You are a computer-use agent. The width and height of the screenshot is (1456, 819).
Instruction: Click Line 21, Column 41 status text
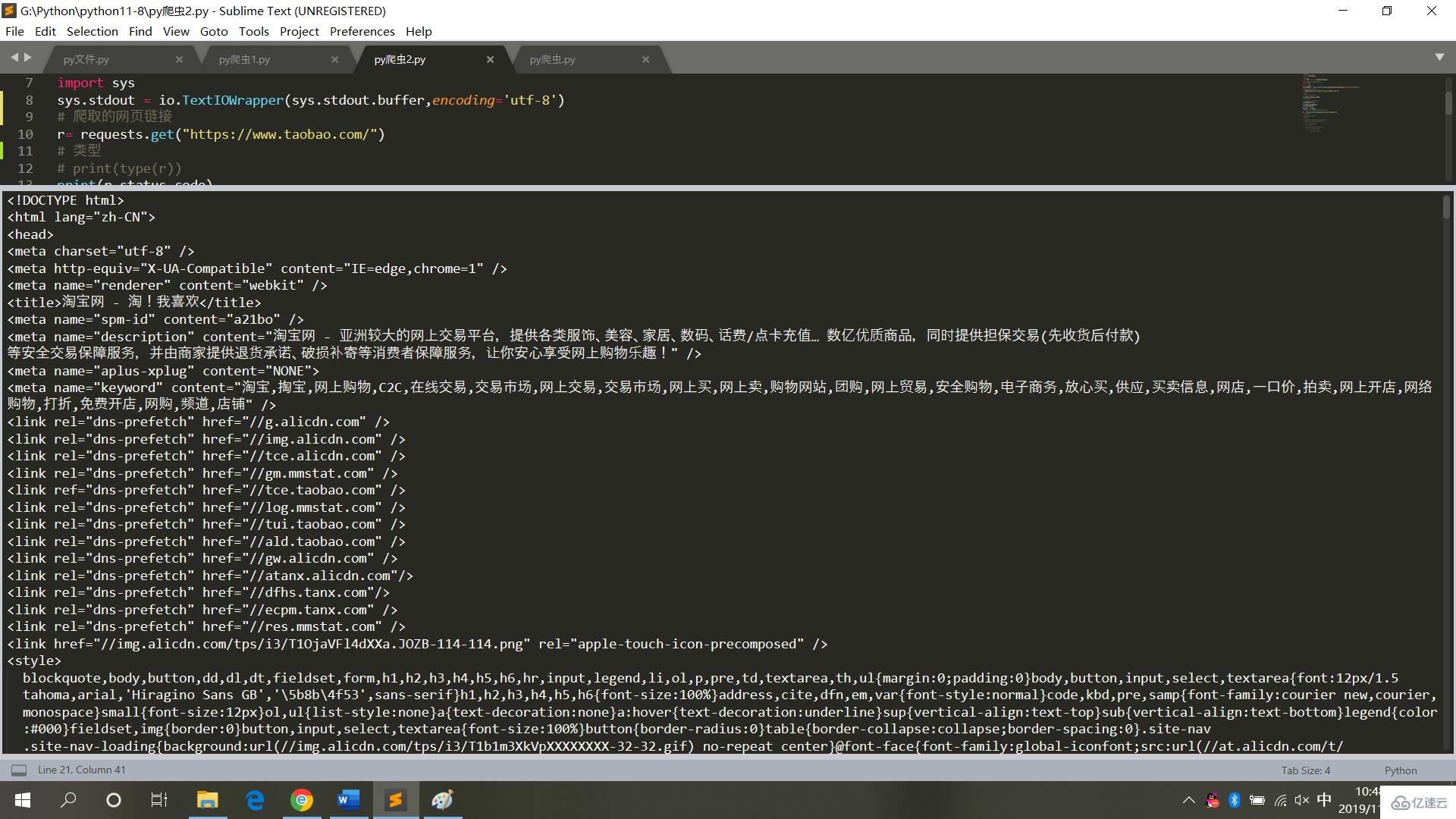click(82, 770)
